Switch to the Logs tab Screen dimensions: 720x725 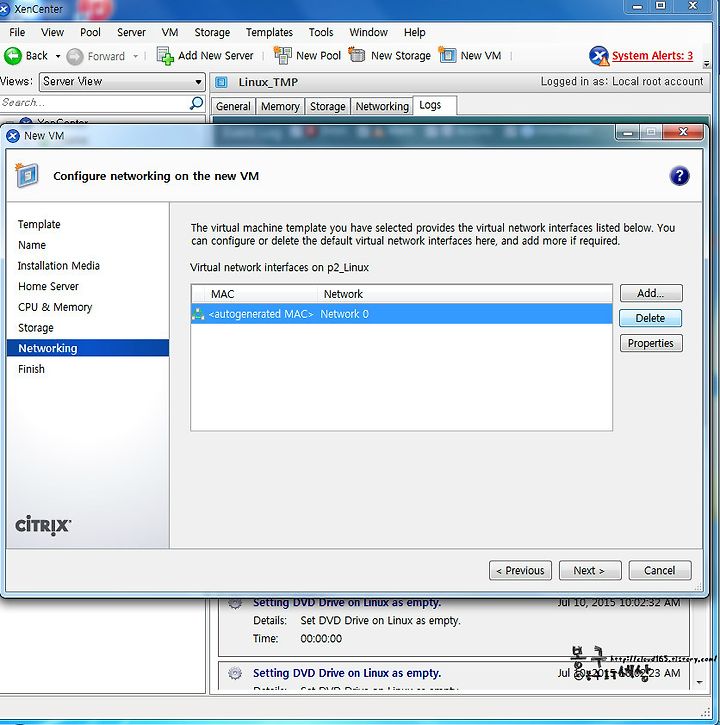click(x=435, y=105)
